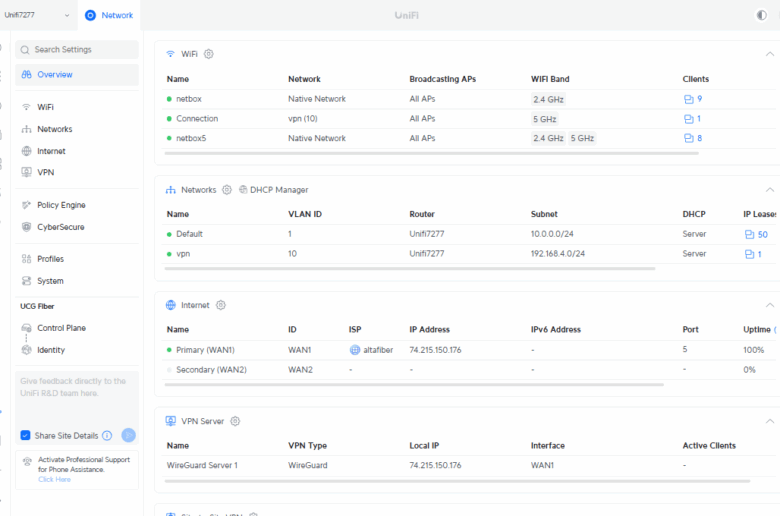Click the Search Settings field

tap(77, 49)
